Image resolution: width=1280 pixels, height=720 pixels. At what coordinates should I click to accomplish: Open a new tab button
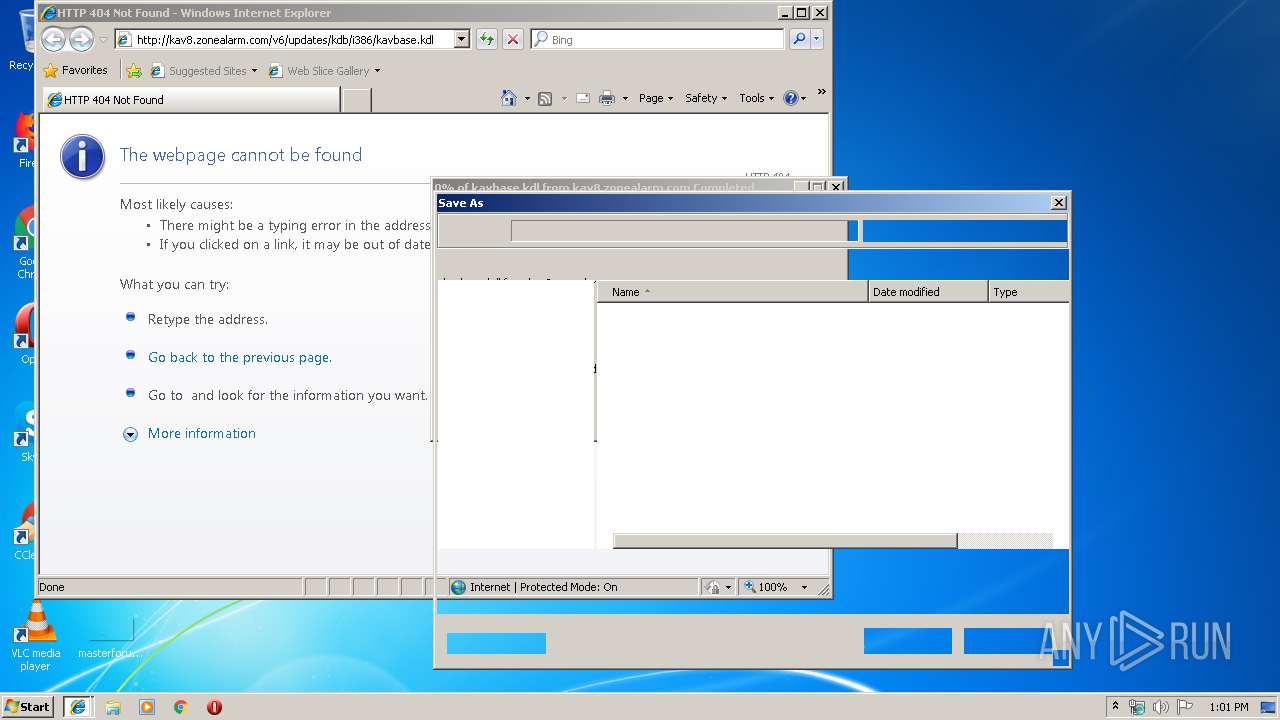click(357, 99)
